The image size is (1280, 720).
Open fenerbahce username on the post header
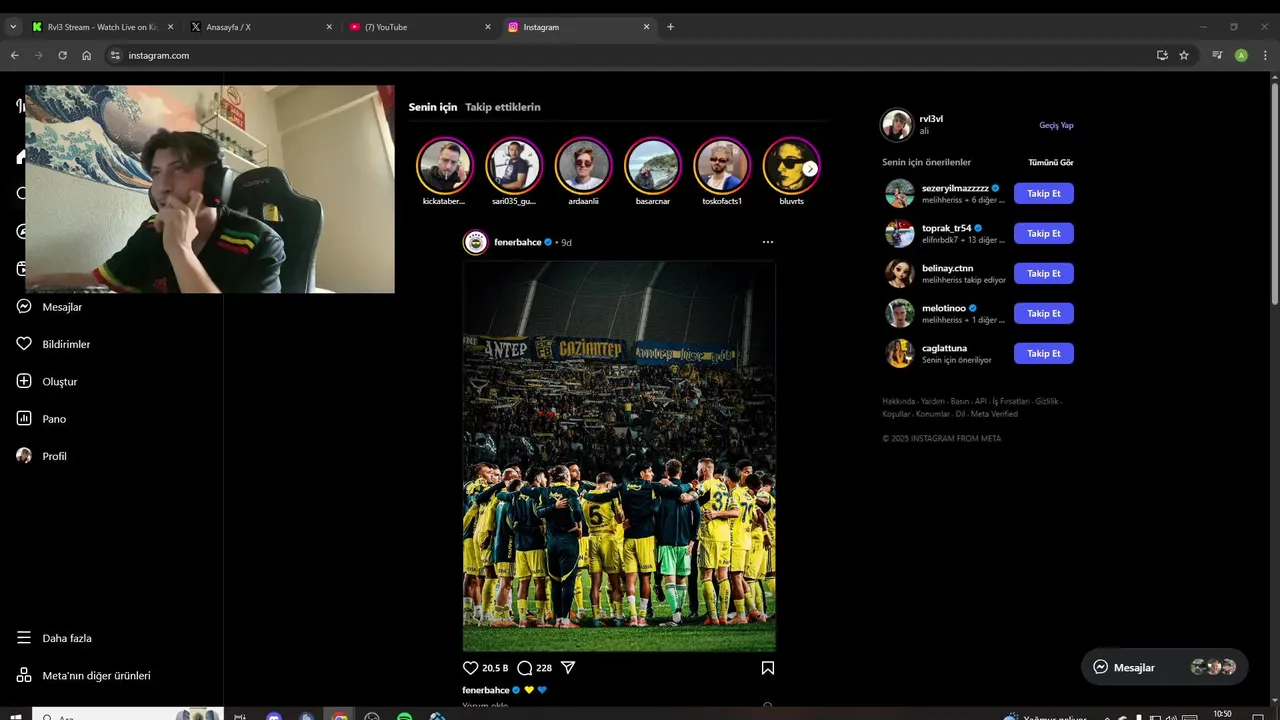517,242
